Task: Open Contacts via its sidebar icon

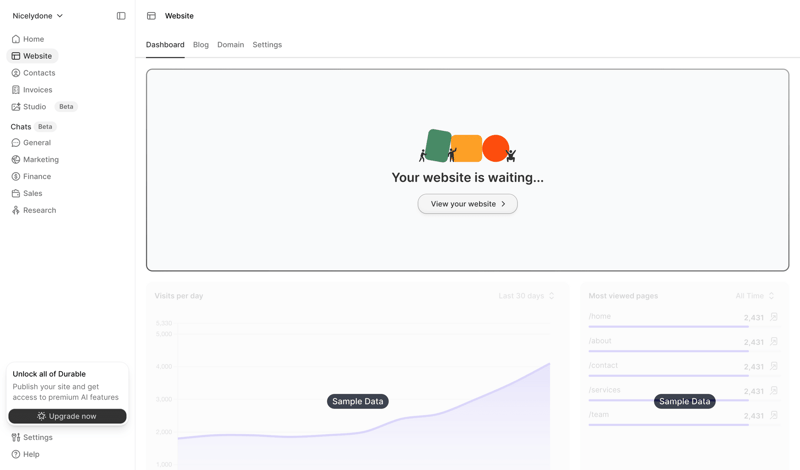Action: [x=16, y=73]
